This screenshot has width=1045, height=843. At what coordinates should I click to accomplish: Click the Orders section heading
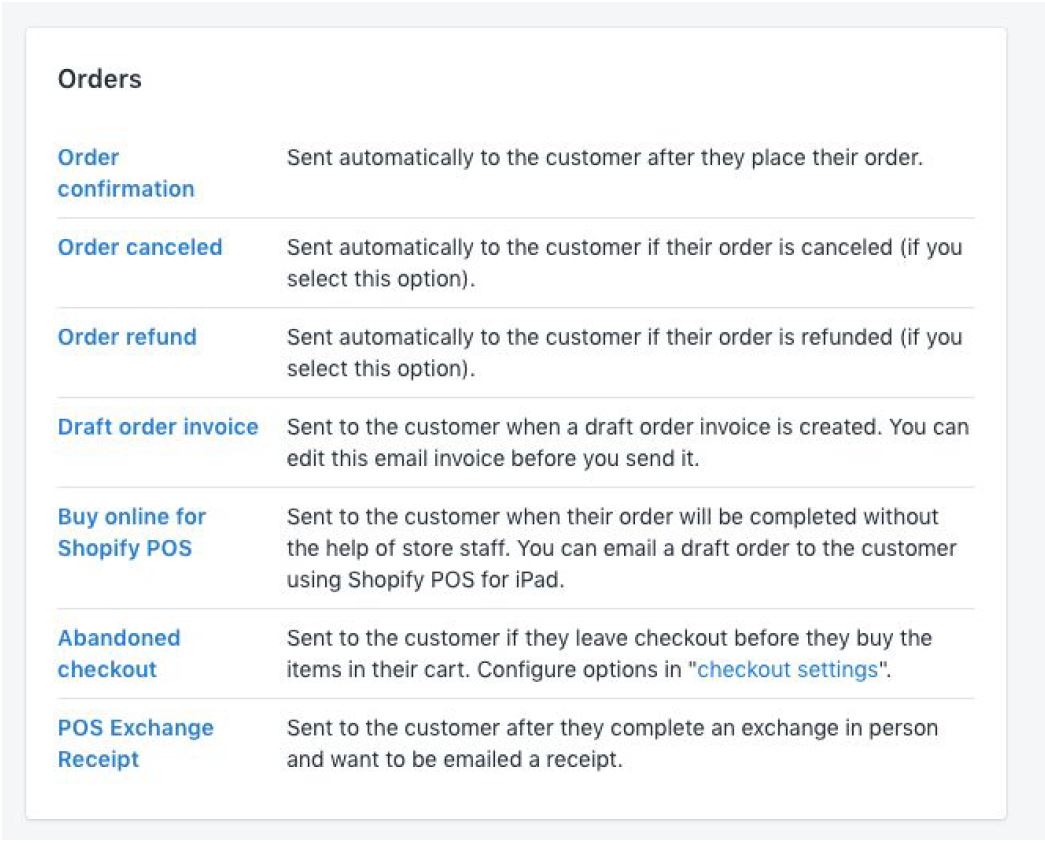tap(99, 78)
